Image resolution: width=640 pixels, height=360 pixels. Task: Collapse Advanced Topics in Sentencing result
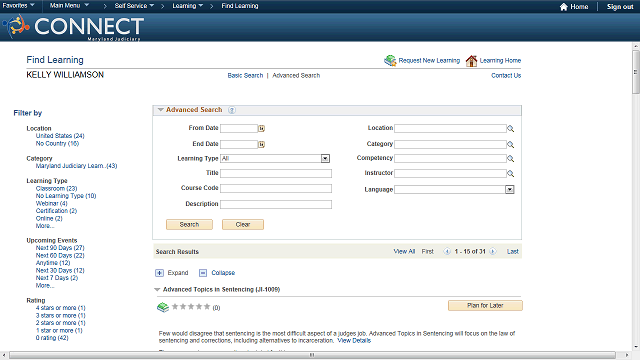click(x=157, y=289)
